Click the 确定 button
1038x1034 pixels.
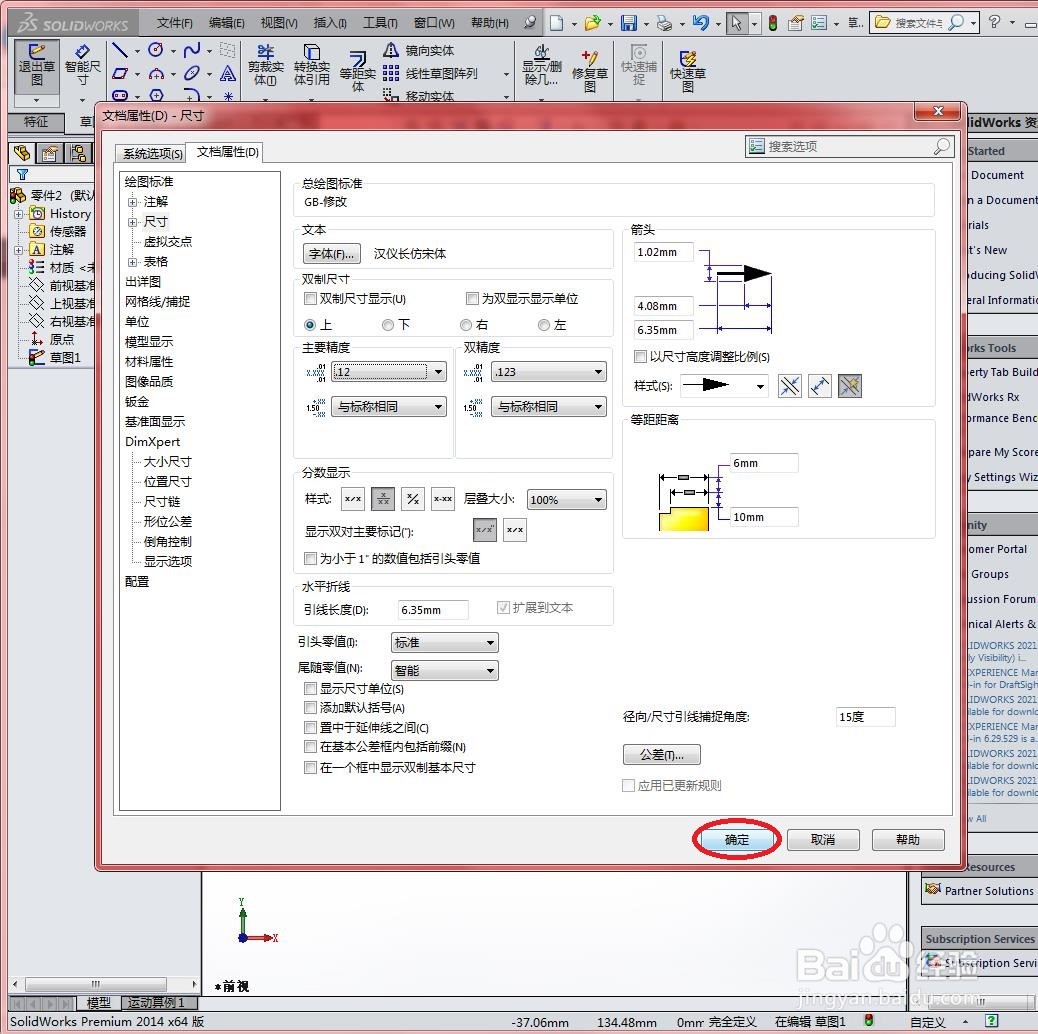[736, 839]
